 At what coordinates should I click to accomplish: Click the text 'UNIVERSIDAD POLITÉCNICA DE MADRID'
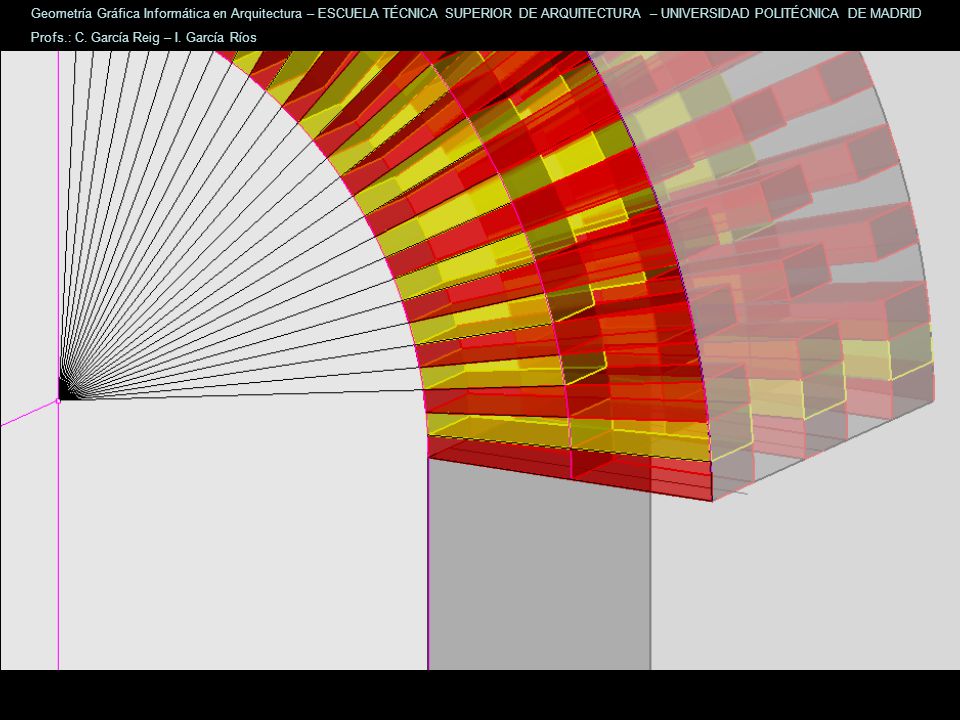(791, 13)
